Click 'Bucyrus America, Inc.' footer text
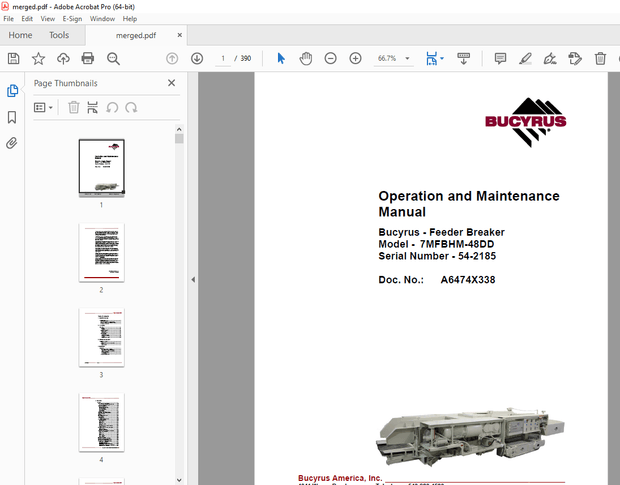The image size is (620, 485). 340,478
